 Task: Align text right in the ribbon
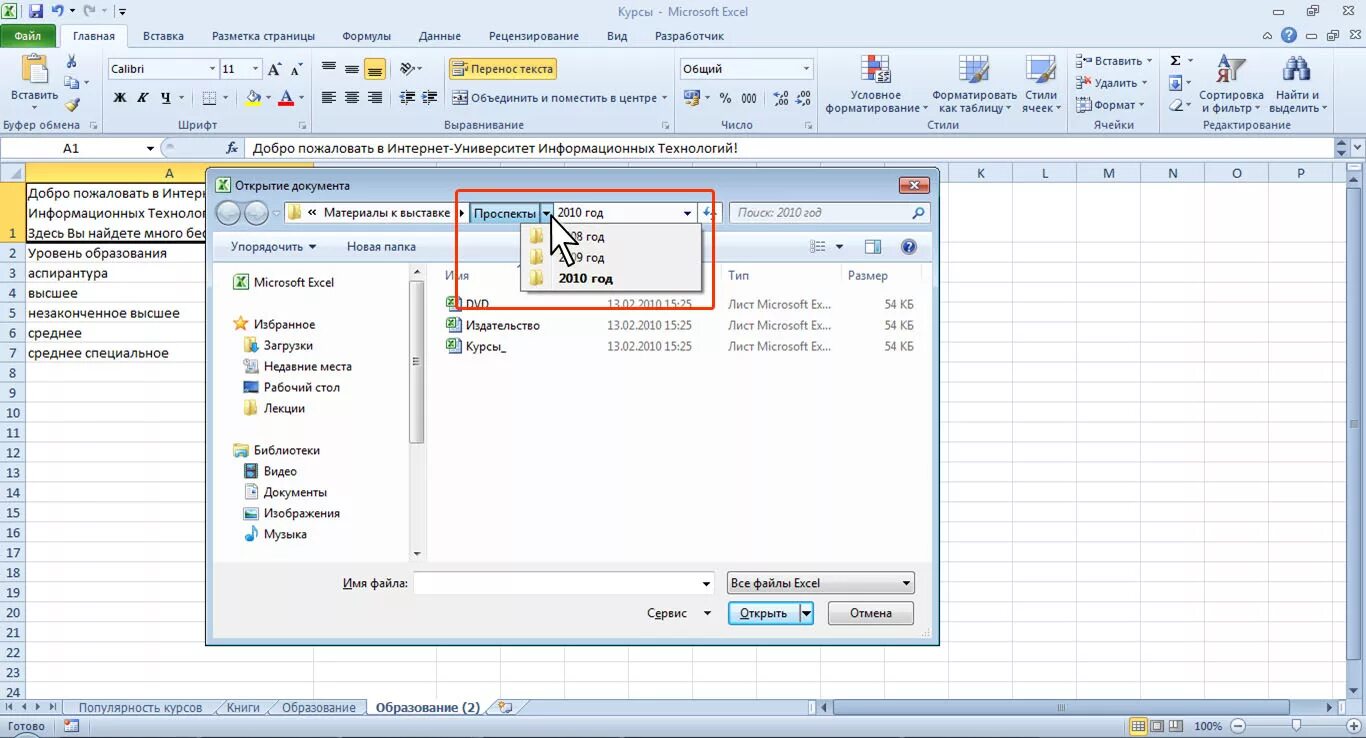(x=375, y=98)
